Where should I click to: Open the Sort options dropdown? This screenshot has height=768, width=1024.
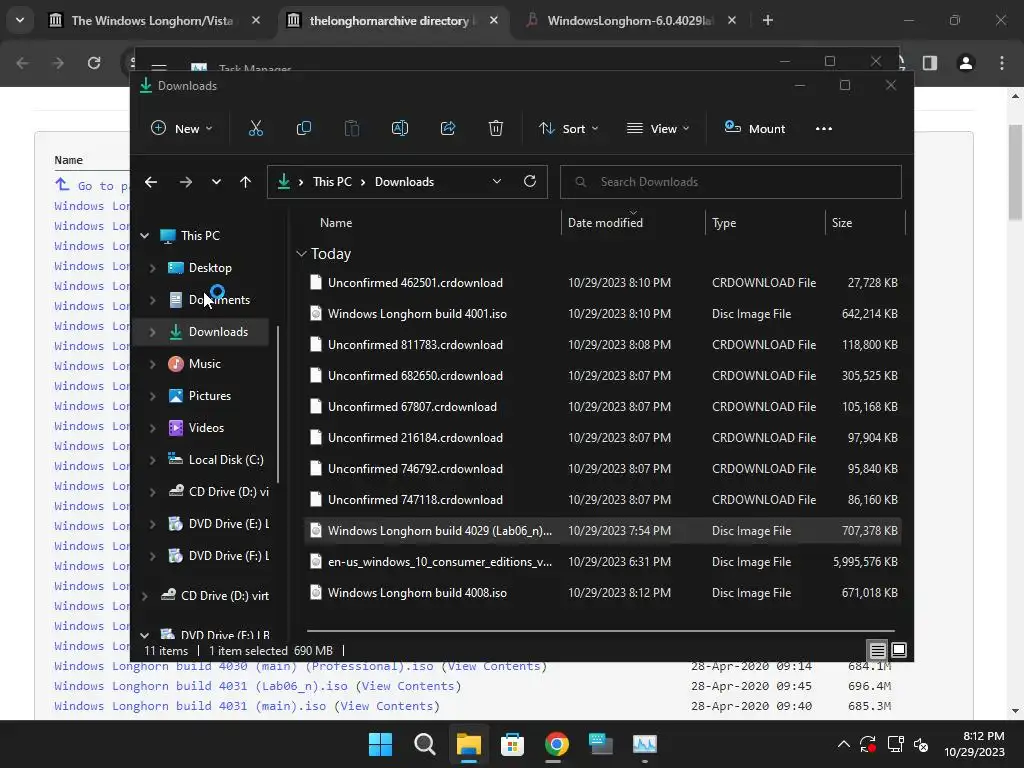coord(568,129)
